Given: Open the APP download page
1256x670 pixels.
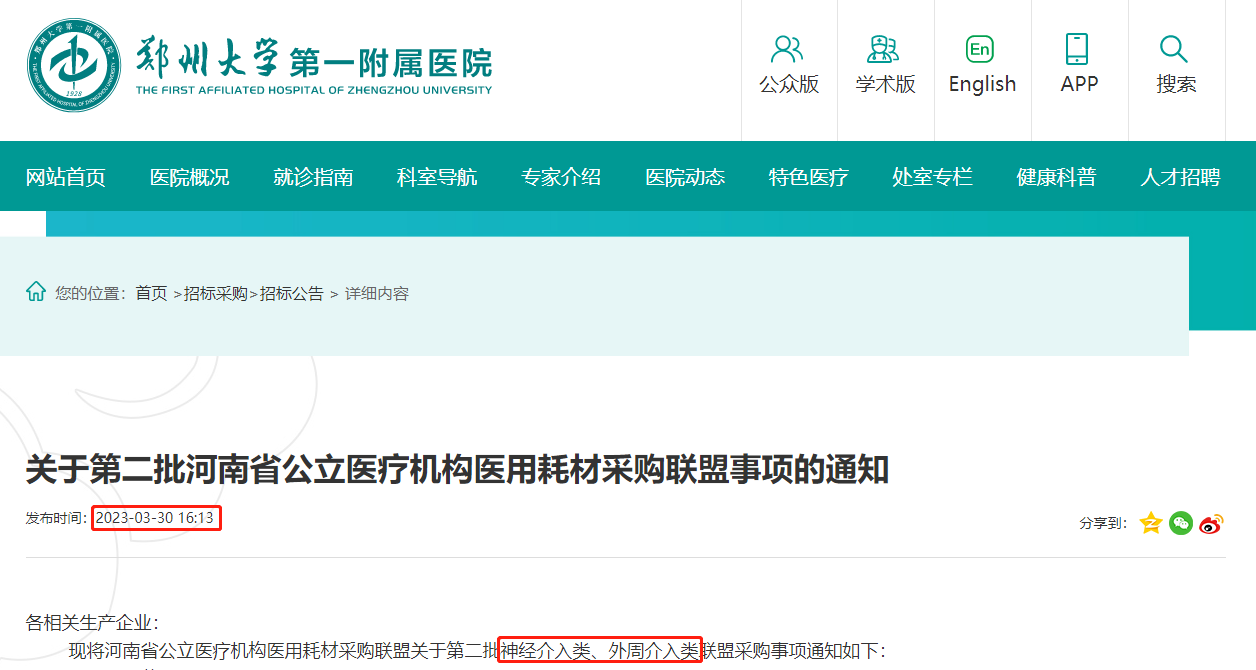Looking at the screenshot, I should click(x=1079, y=66).
